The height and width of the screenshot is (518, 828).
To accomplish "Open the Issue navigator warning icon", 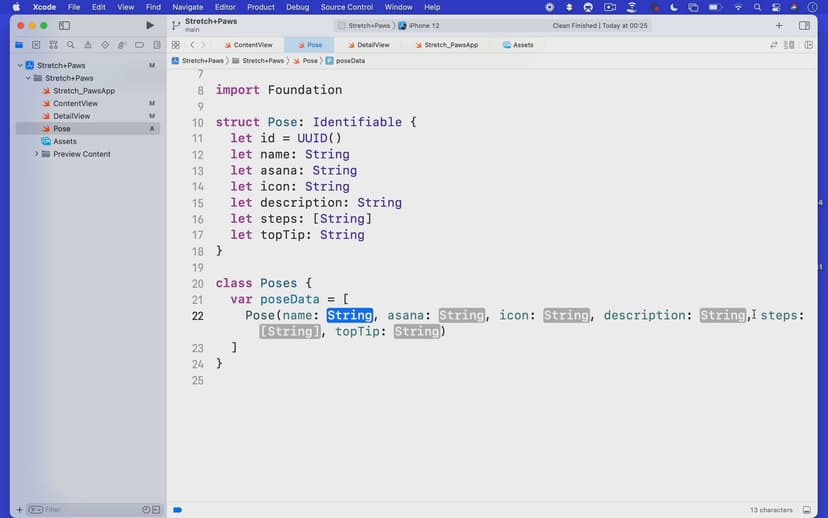I will 88,45.
